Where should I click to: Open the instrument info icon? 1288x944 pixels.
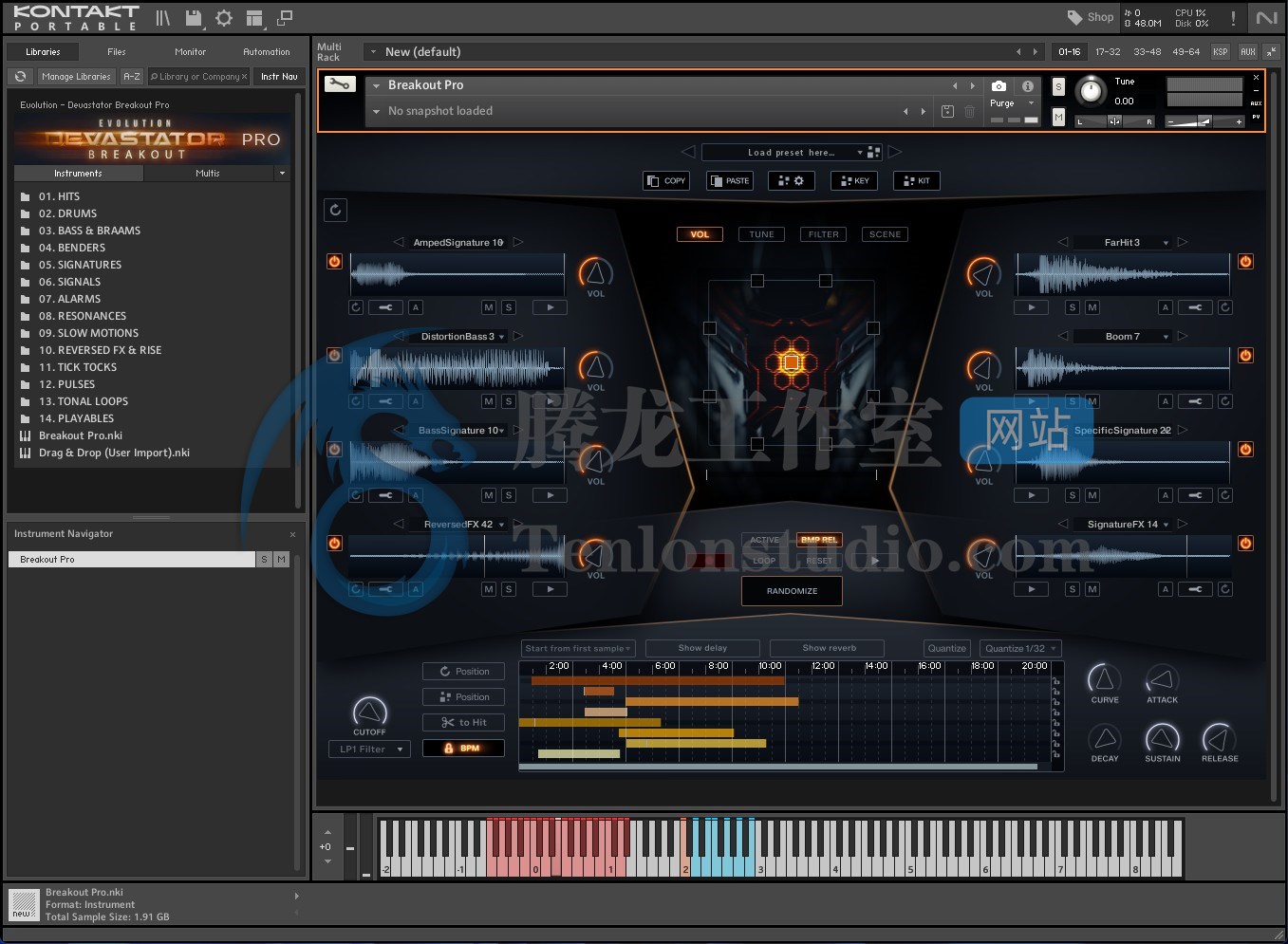pos(1027,85)
